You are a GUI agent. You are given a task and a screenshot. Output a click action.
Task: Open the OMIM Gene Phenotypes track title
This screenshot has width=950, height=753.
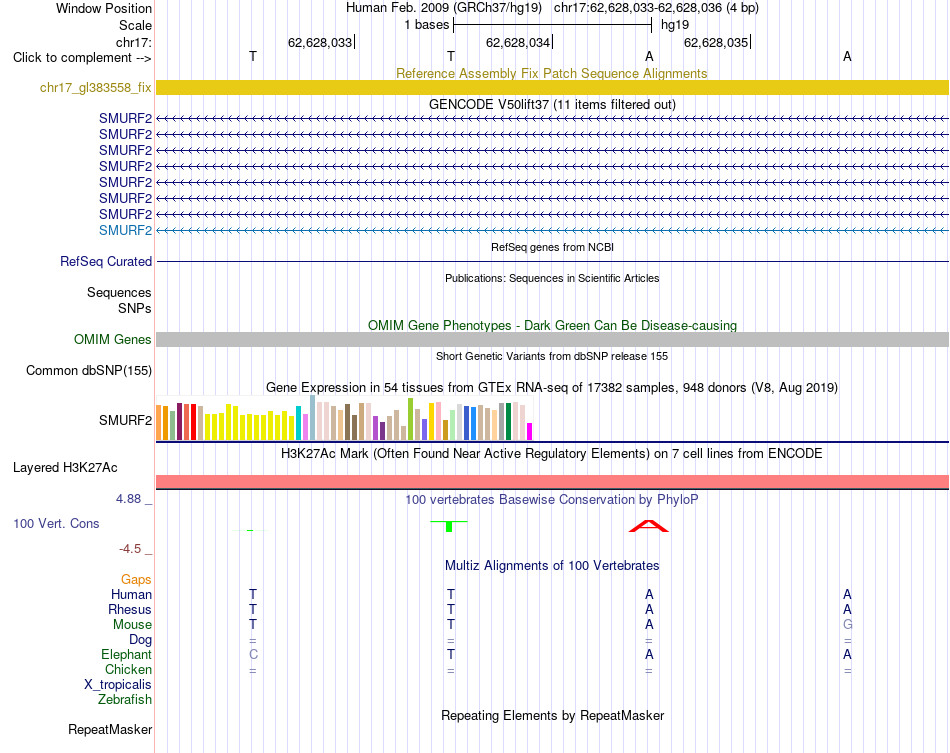pyautogui.click(x=552, y=325)
